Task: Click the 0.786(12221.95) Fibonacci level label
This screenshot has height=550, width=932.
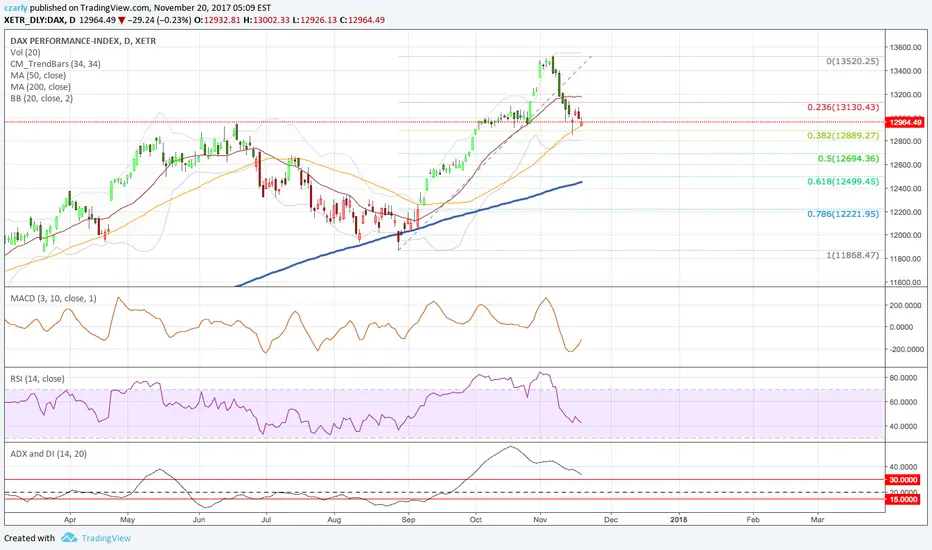Action: click(x=843, y=214)
